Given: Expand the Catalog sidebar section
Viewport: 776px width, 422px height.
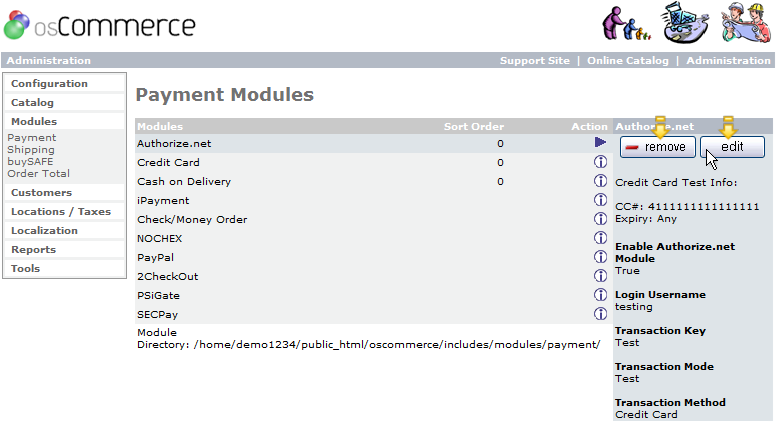Looking at the screenshot, I should tap(32, 103).
